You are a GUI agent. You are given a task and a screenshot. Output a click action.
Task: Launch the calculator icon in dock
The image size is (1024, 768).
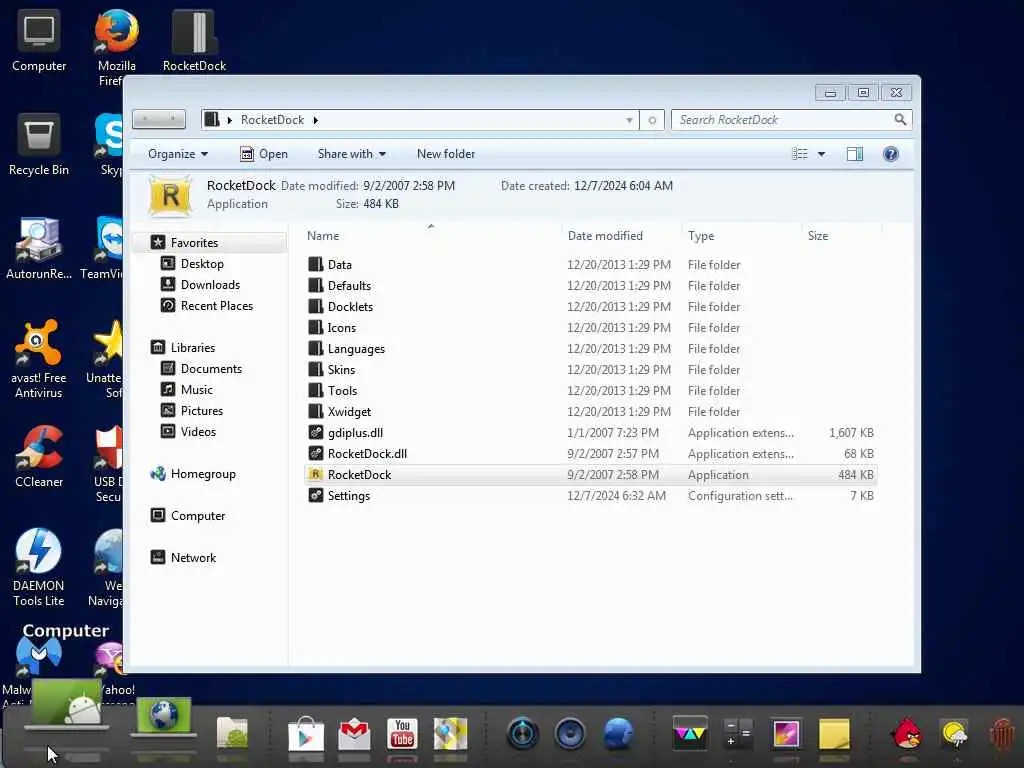pos(738,733)
